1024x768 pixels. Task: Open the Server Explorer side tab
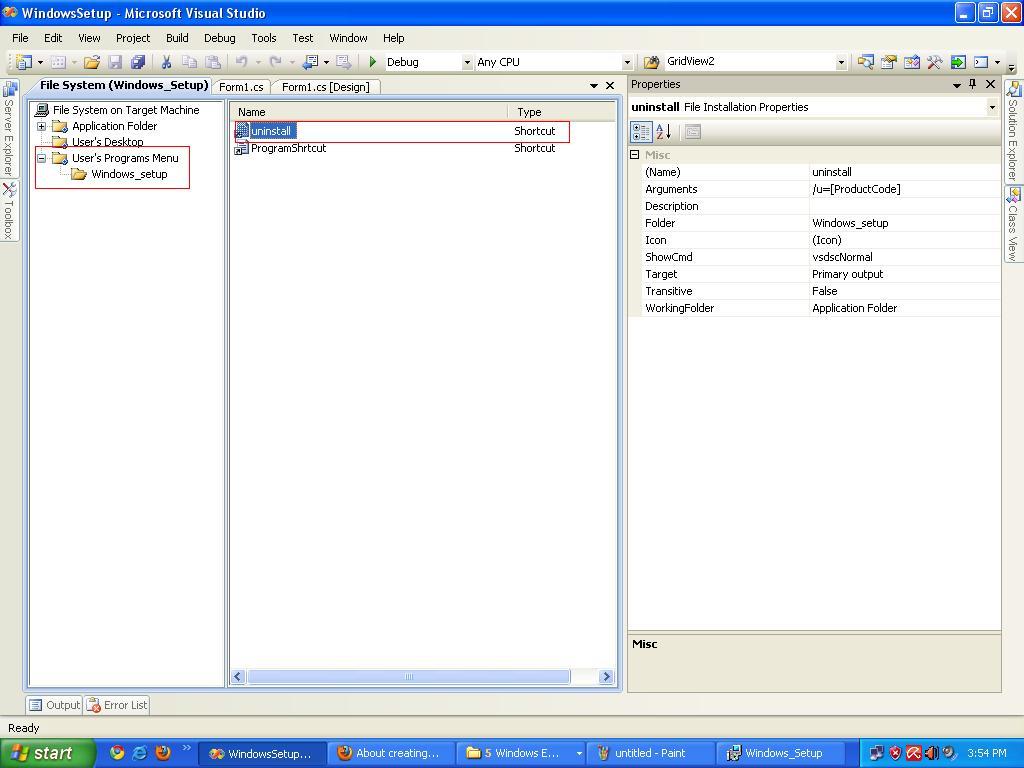[x=9, y=129]
